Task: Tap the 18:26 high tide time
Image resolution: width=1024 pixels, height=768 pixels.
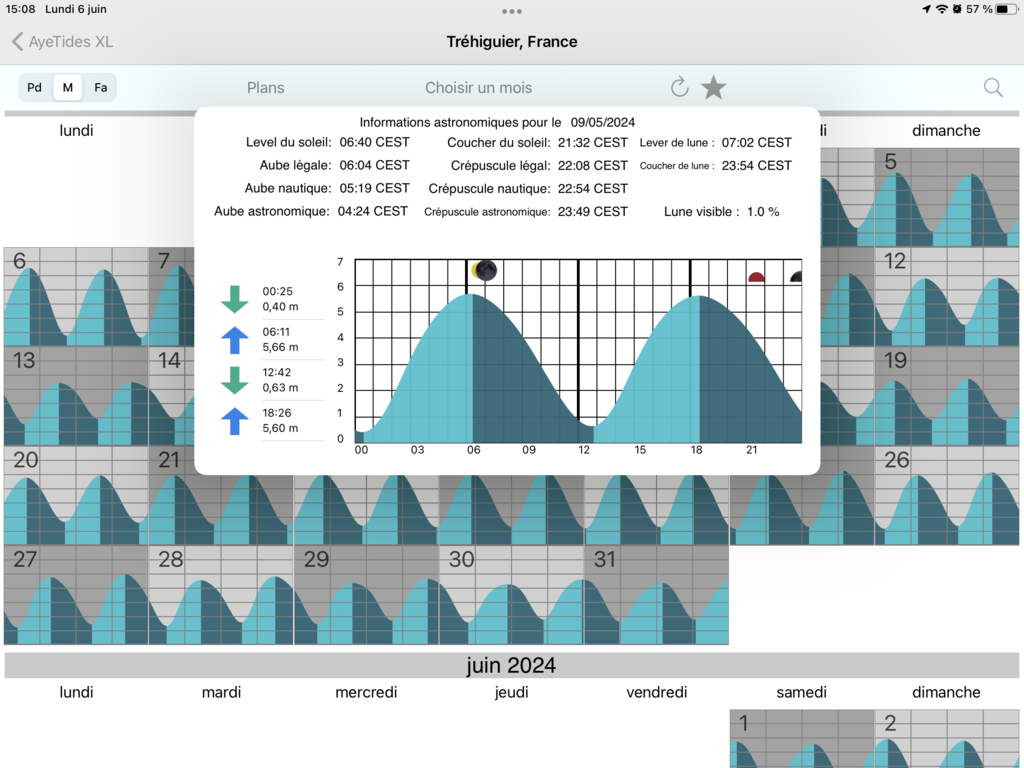Action: [x=277, y=413]
